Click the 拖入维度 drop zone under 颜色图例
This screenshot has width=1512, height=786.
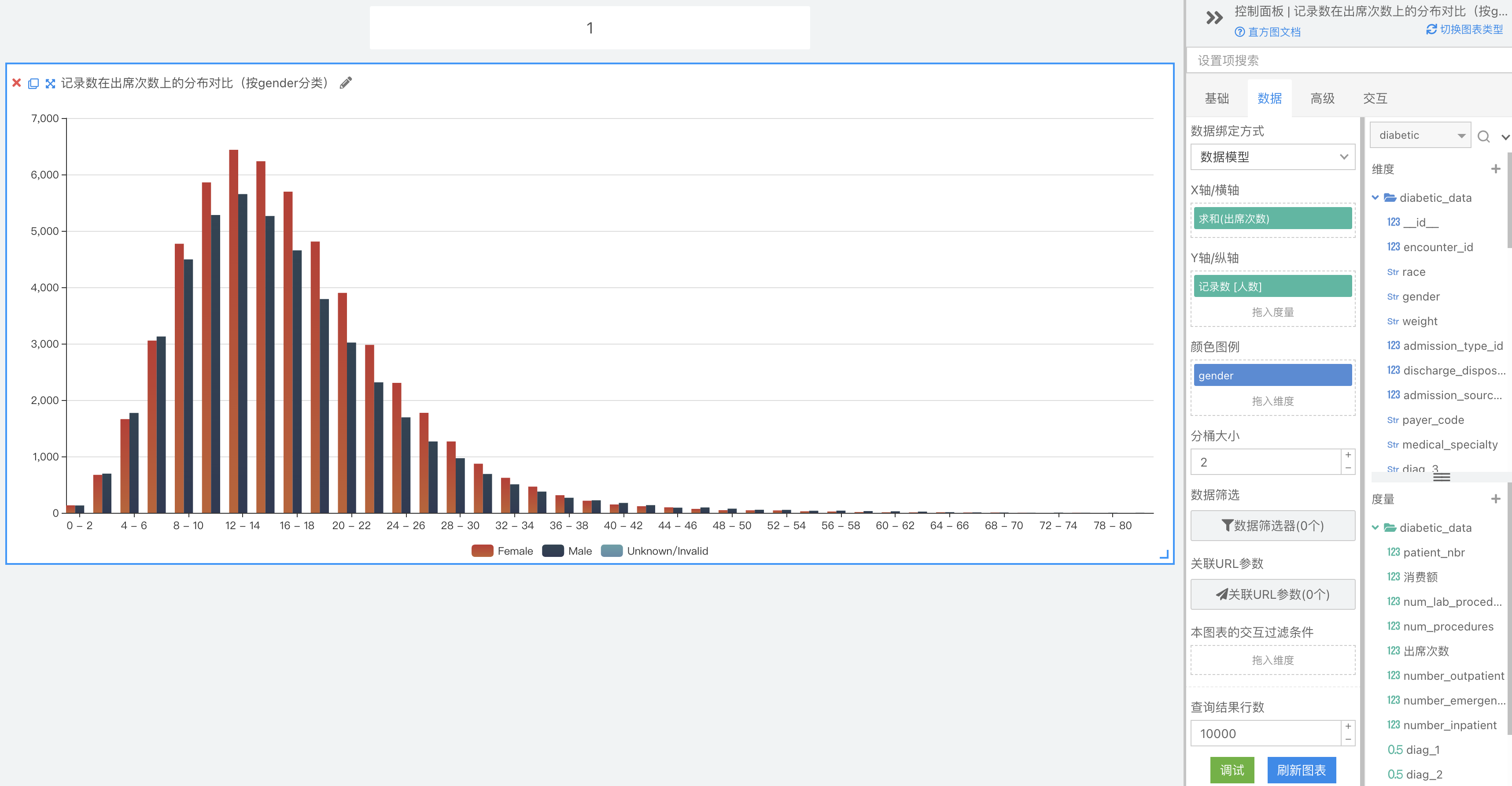point(1272,401)
